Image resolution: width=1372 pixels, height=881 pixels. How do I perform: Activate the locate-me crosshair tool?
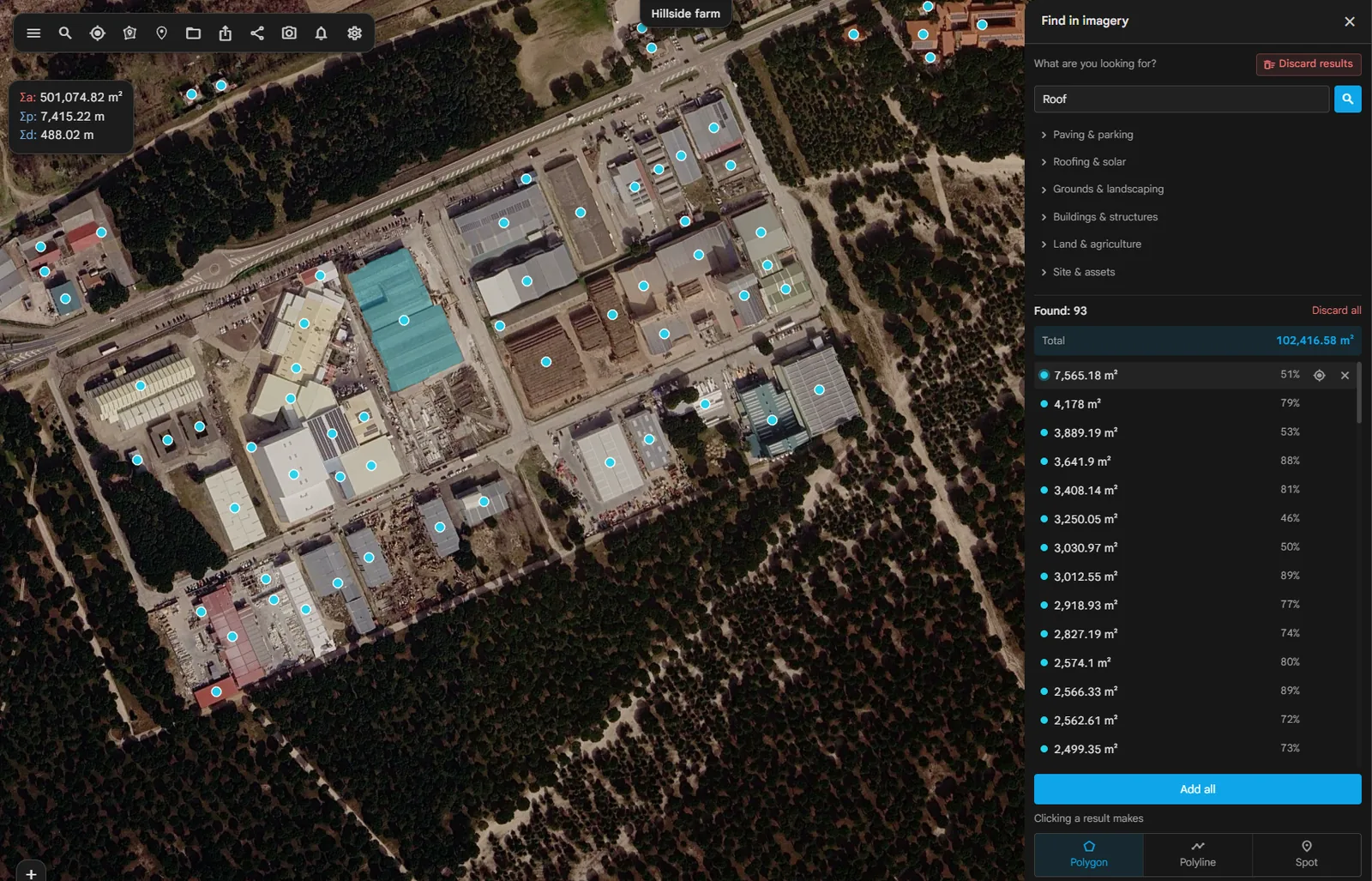coord(98,33)
